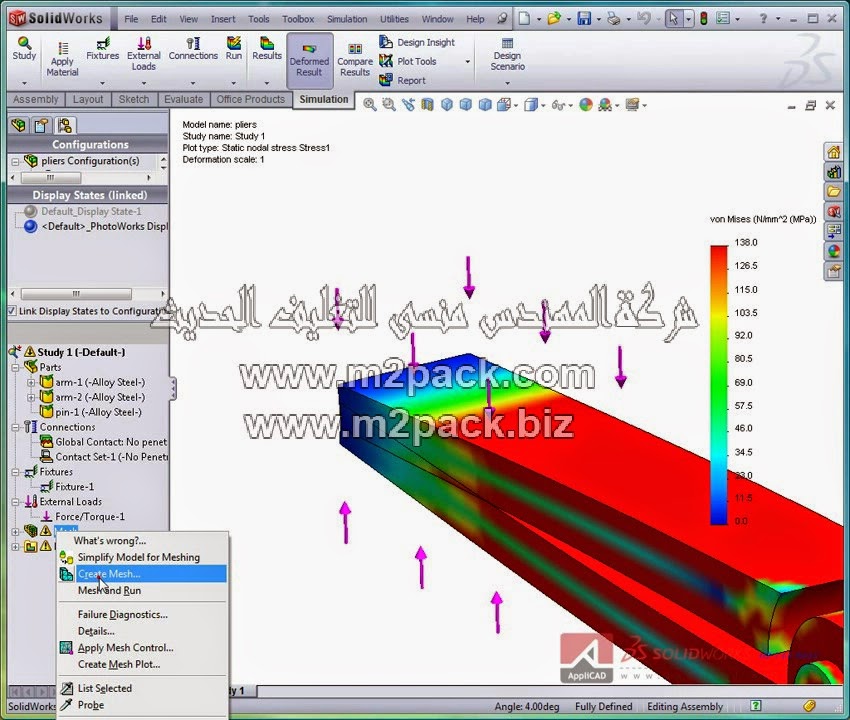Viewport: 850px width, 720px height.
Task: Select <Default>_PhotoWorks Display state
Action: [105, 226]
